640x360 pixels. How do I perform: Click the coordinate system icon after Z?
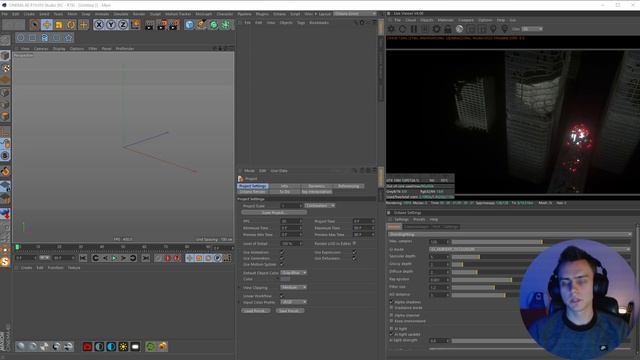(135, 25)
